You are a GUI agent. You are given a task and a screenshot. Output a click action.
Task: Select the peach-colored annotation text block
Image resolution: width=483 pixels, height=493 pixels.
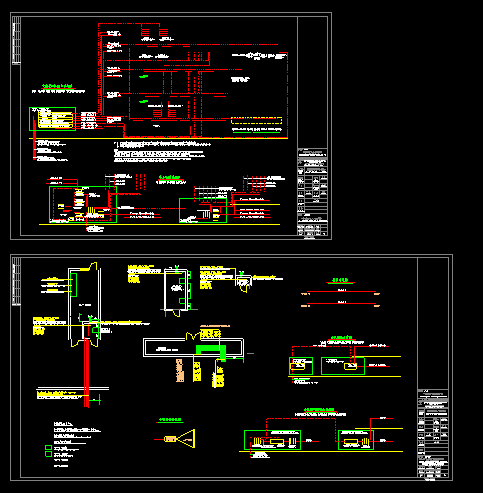(180, 370)
